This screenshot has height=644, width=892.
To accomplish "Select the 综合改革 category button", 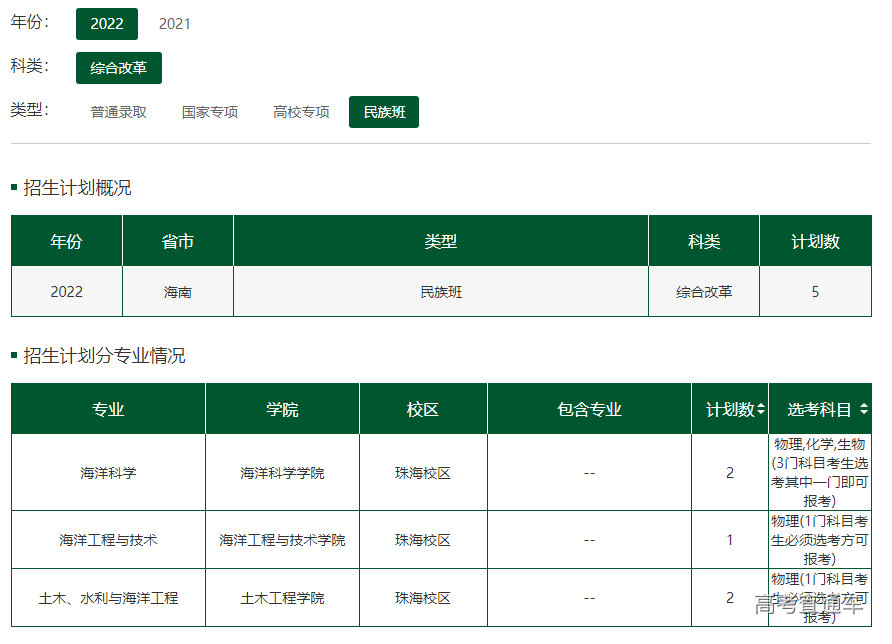I will click(118, 68).
